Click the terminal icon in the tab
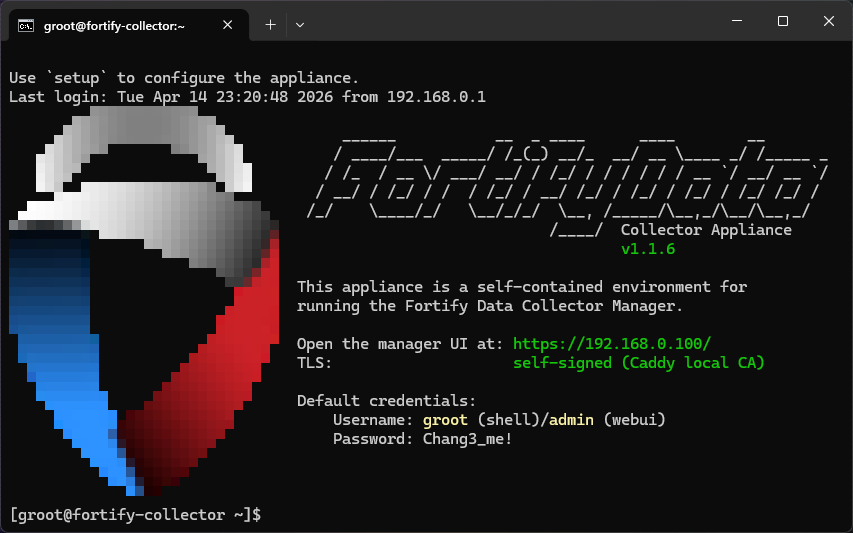The width and height of the screenshot is (853, 533). pos(27,25)
